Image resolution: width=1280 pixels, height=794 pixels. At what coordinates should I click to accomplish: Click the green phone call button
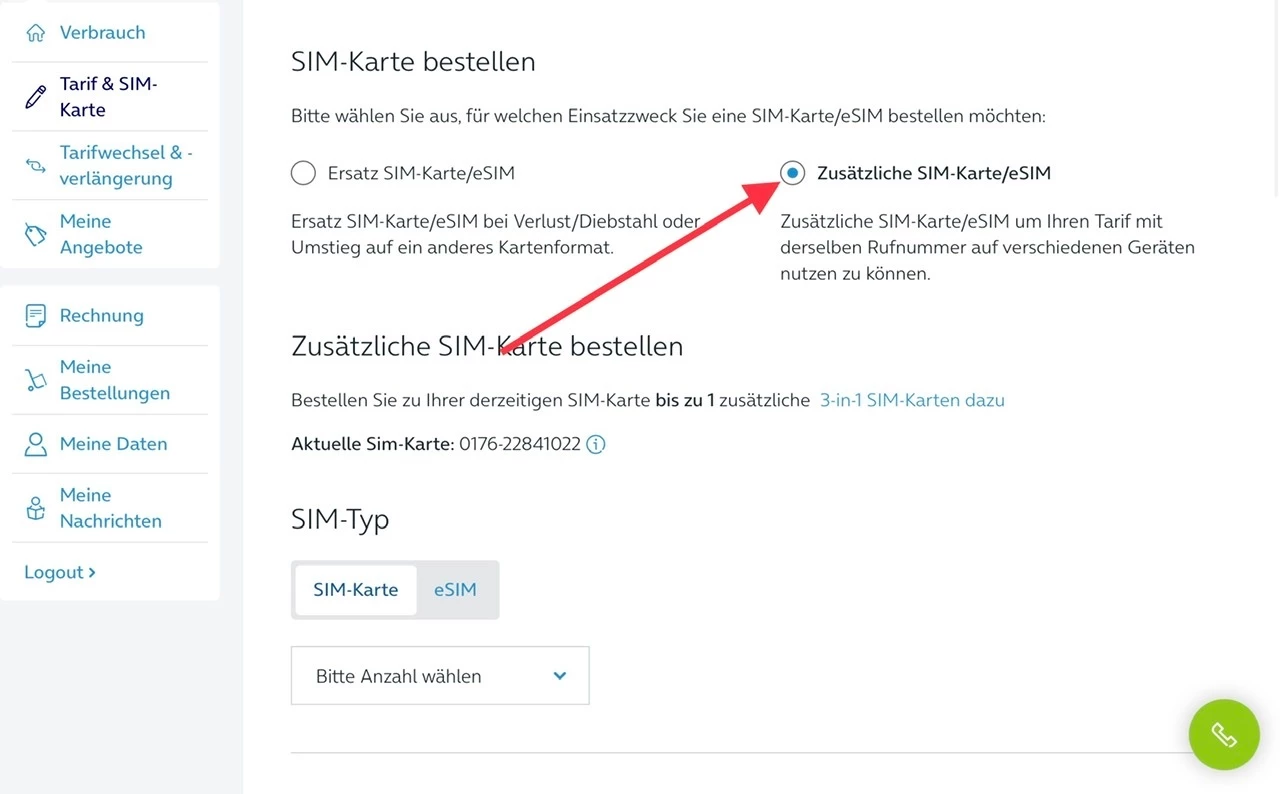pyautogui.click(x=1224, y=735)
